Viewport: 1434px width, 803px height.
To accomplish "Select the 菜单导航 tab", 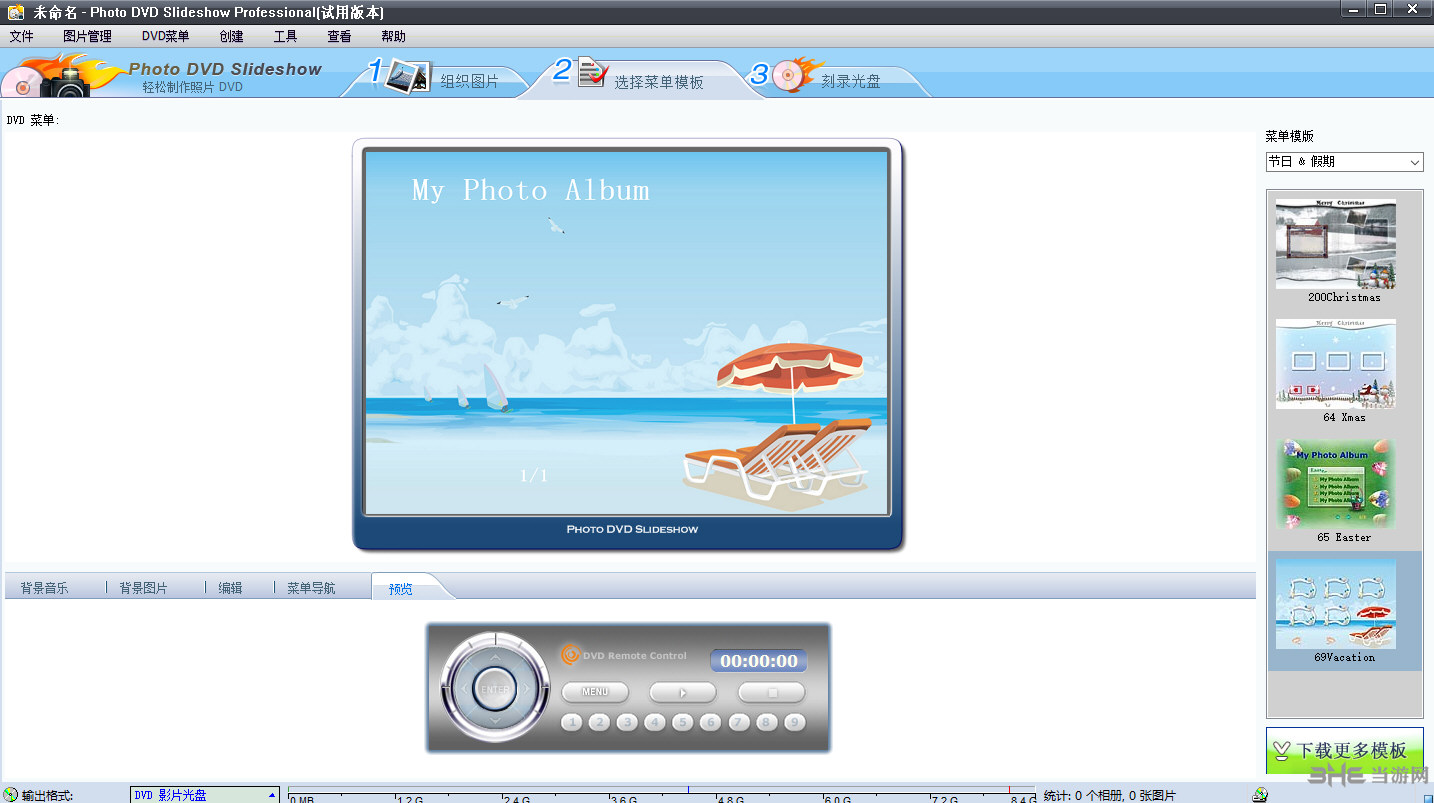I will [312, 587].
